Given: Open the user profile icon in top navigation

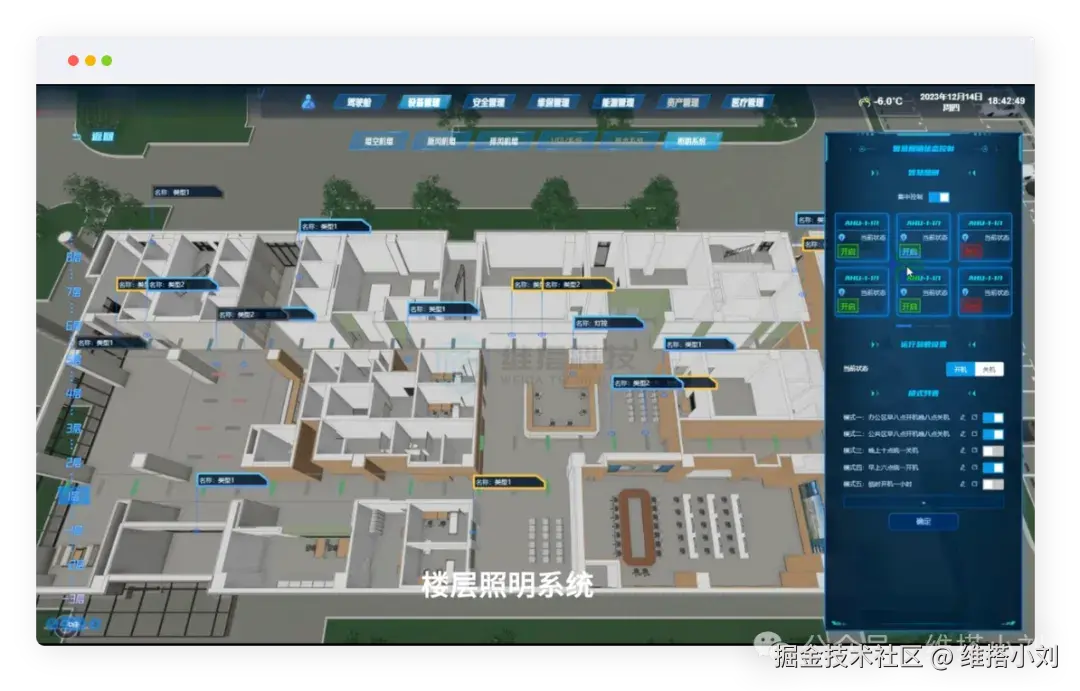Looking at the screenshot, I should (x=309, y=102).
